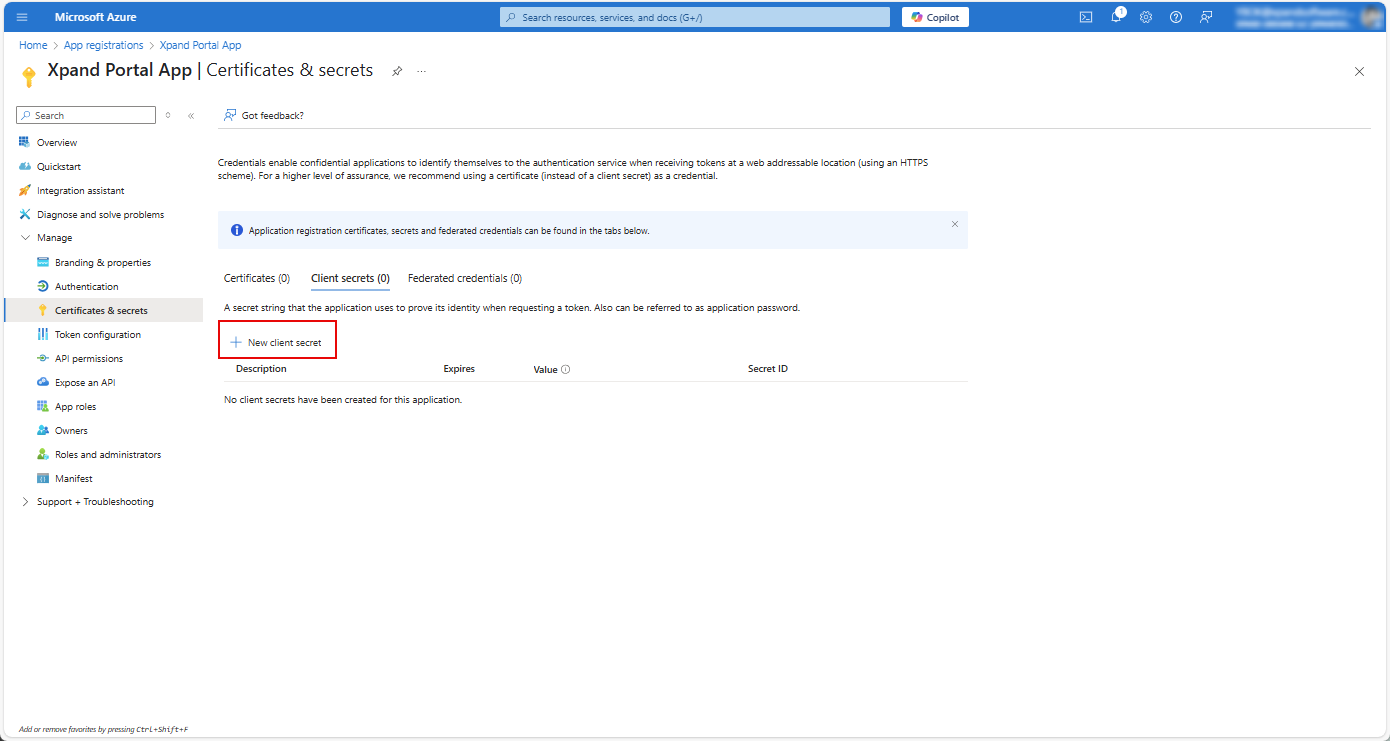The width and height of the screenshot is (1390, 741).
Task: Switch to the Certificates (0) tab
Action: pyautogui.click(x=257, y=278)
